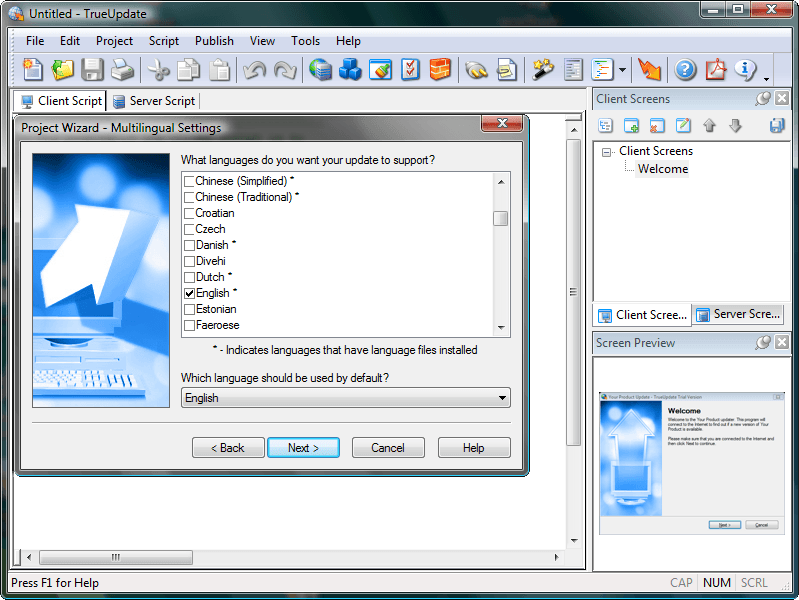The width and height of the screenshot is (799, 600).
Task: Switch to the Server Screens panel tab
Action: (738, 315)
